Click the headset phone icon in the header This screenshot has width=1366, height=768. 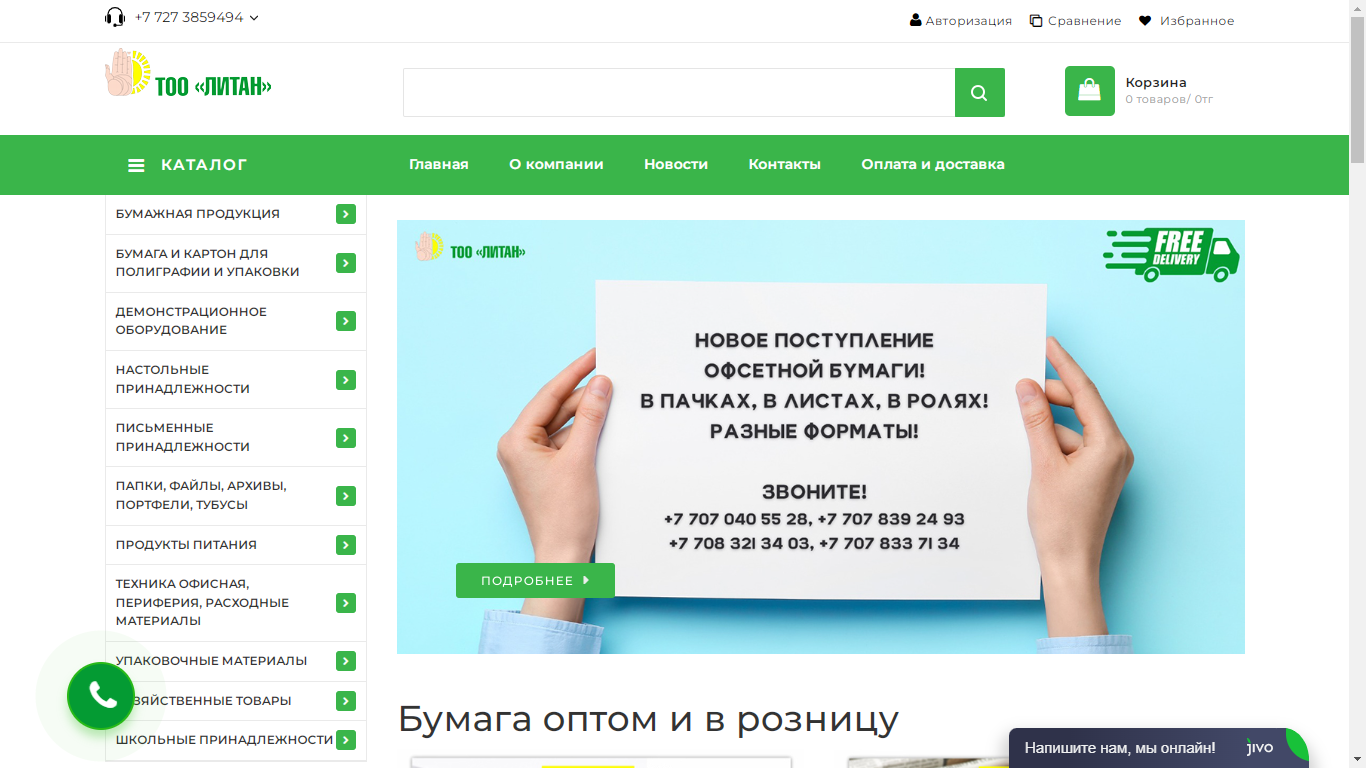coord(113,16)
